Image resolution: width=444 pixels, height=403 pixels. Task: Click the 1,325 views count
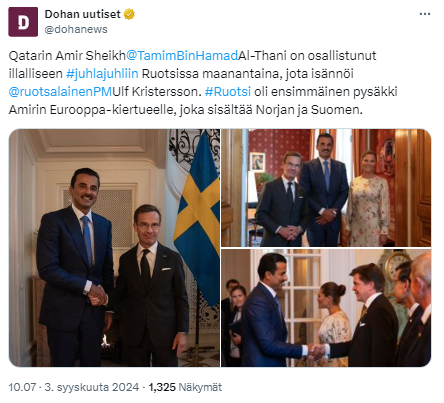162,387
